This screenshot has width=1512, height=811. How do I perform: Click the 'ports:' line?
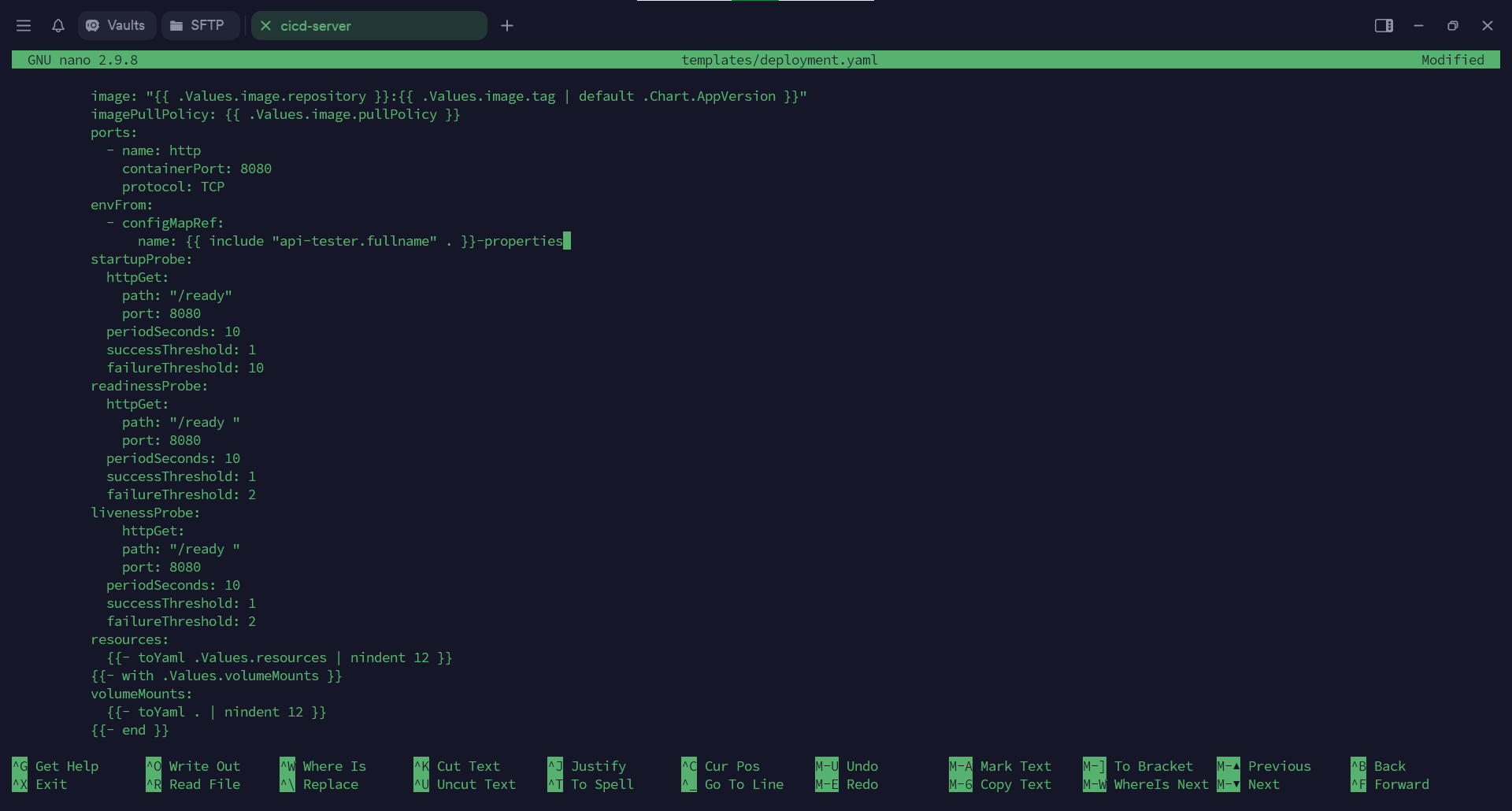pos(114,132)
